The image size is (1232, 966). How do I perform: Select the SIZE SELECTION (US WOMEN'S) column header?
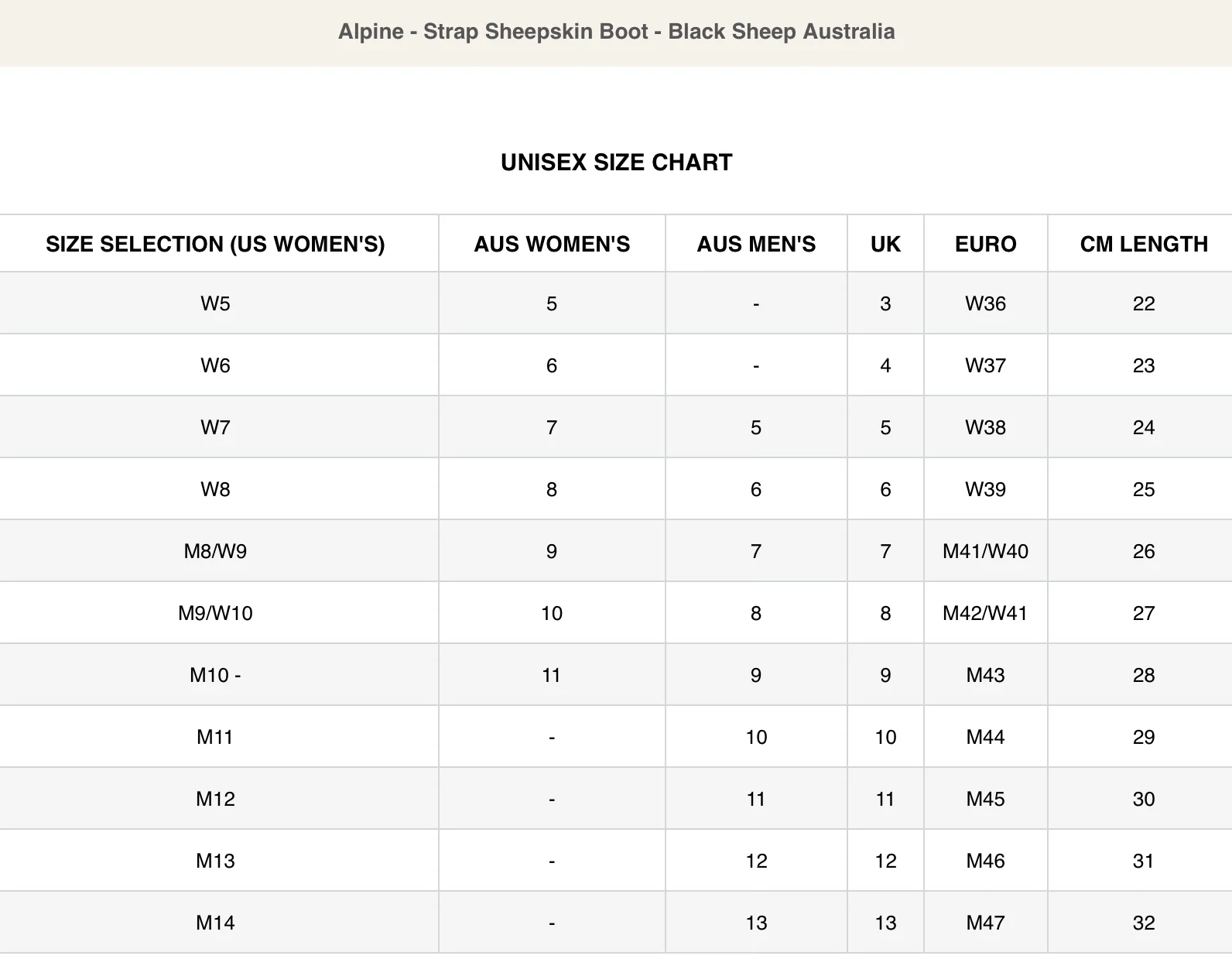(215, 245)
